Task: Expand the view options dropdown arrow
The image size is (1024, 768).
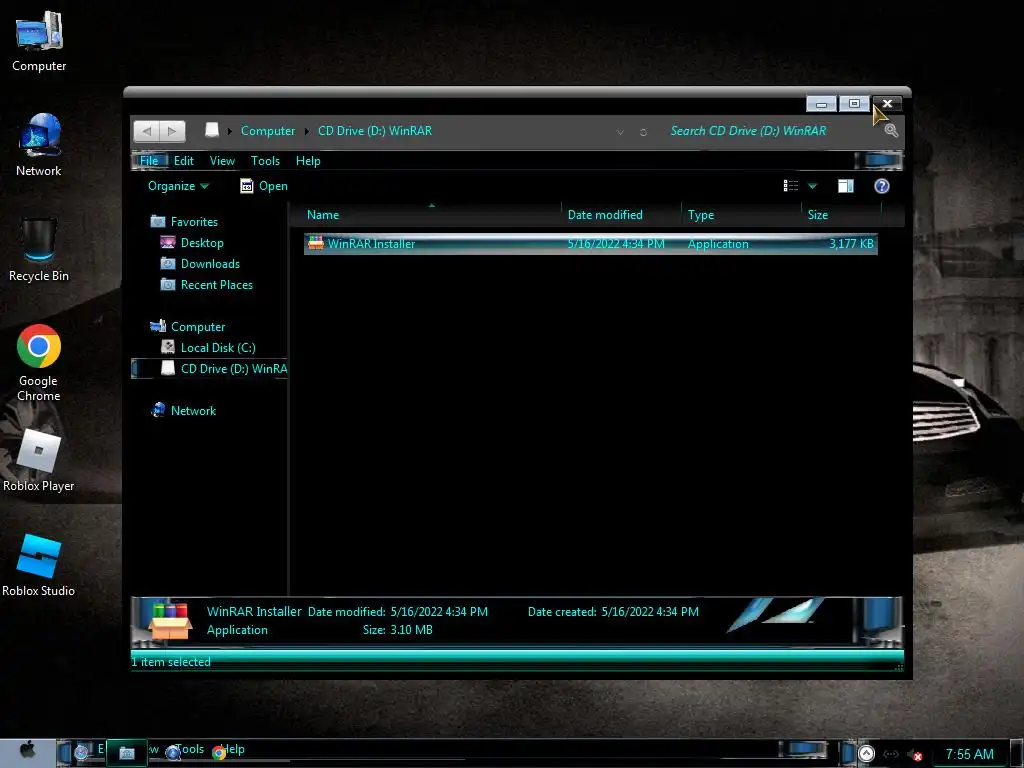Action: (x=812, y=186)
